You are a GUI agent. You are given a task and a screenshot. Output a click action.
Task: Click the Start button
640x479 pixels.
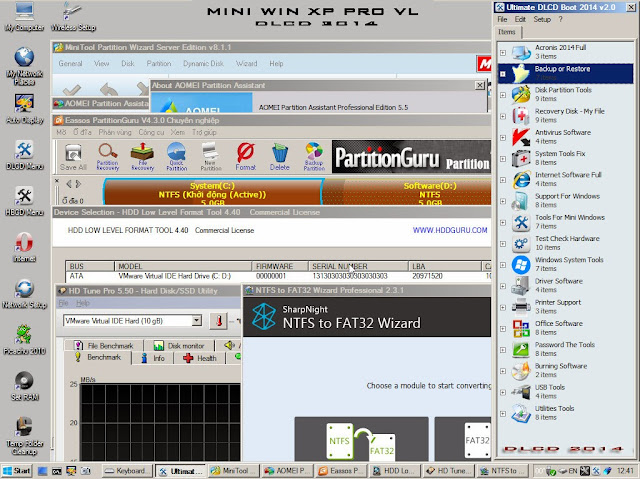(x=17, y=471)
